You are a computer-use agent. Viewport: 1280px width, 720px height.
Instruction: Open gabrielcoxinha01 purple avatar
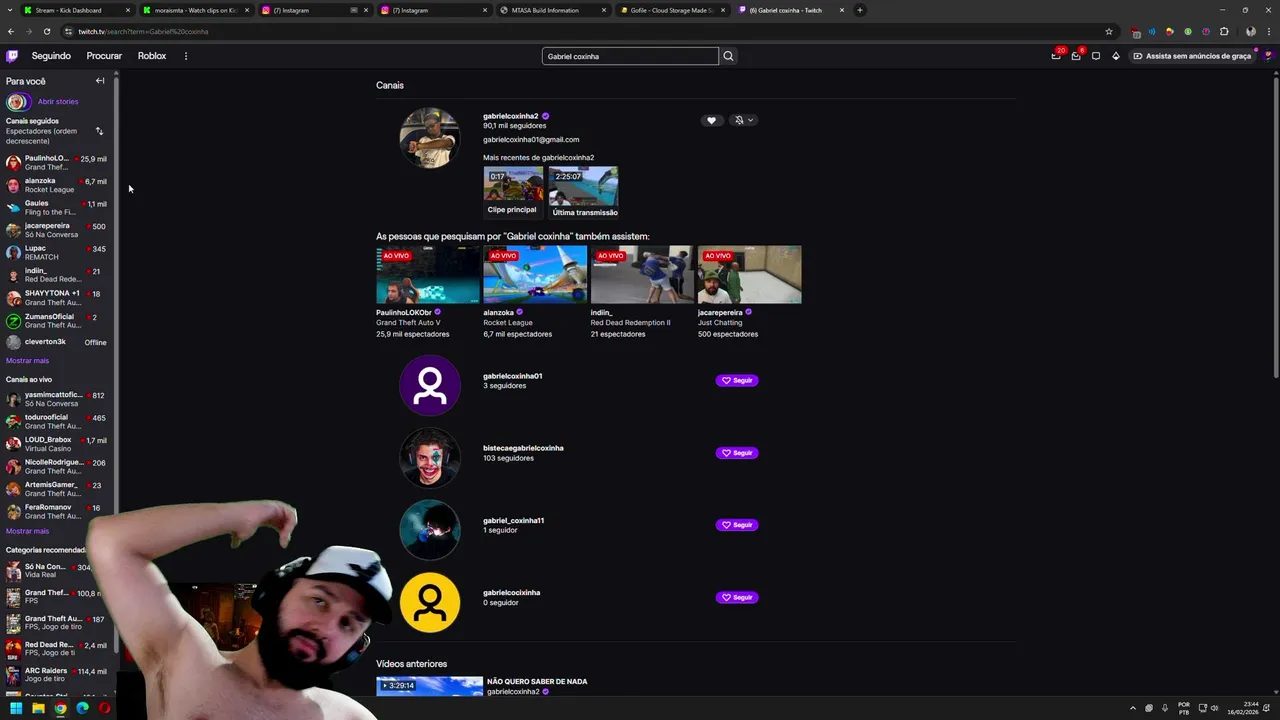pos(430,385)
